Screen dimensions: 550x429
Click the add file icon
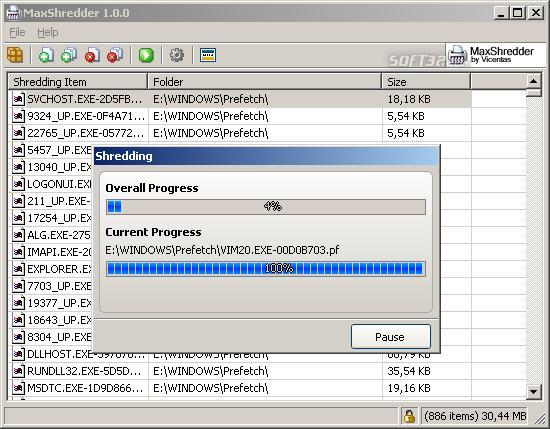(x=46, y=55)
